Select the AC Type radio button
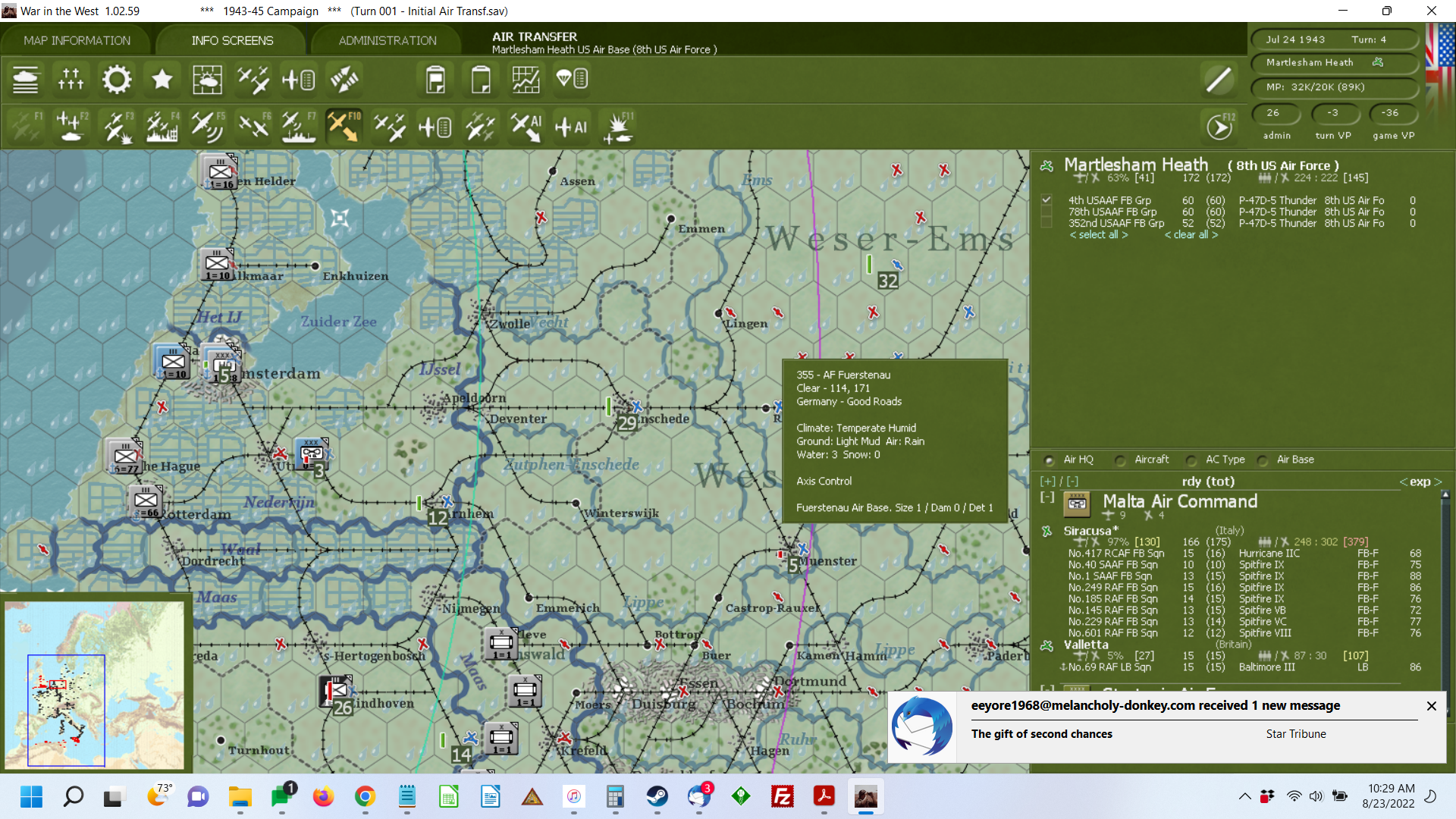This screenshot has width=1456, height=819. (1191, 460)
